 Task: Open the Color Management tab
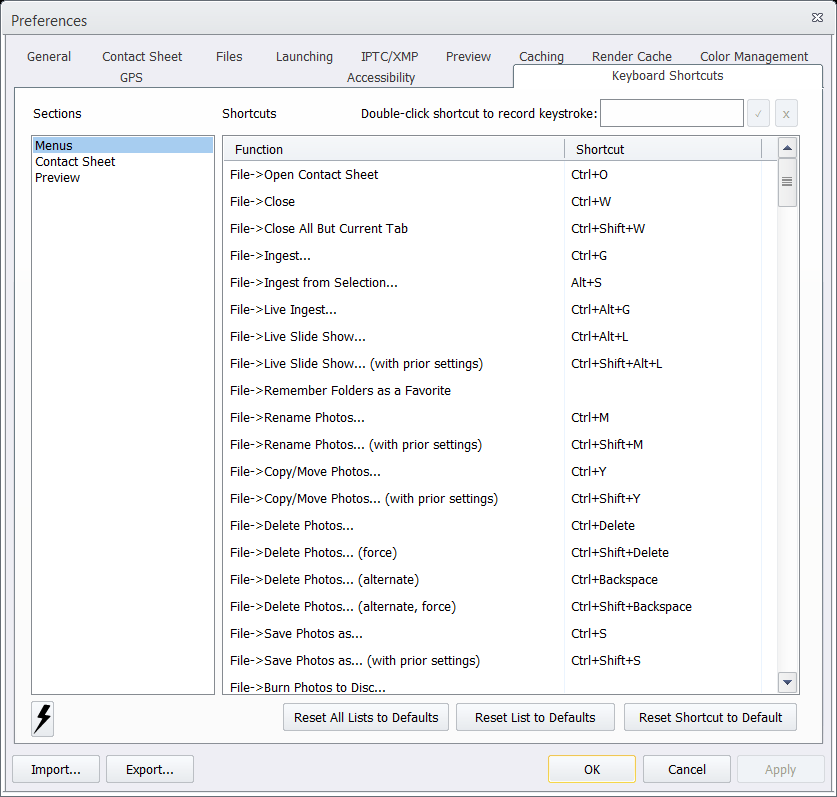754,57
